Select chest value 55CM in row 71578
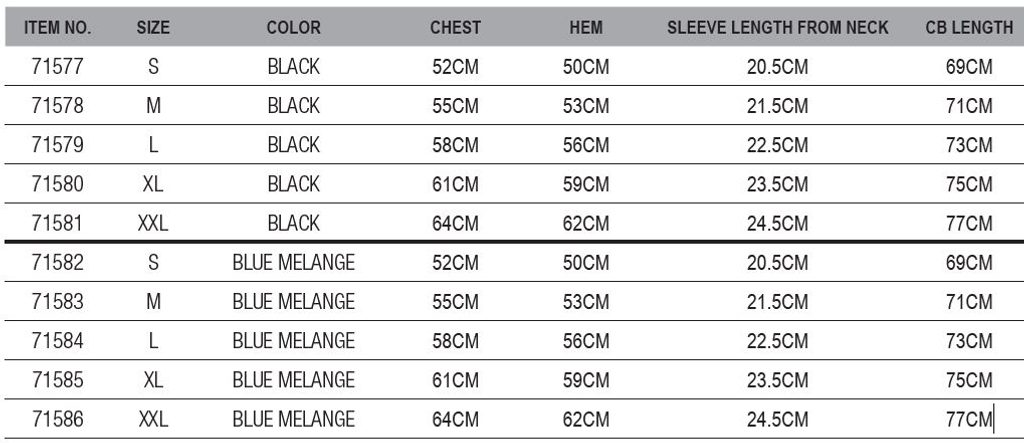The height and width of the screenshot is (443, 1024). [455, 106]
